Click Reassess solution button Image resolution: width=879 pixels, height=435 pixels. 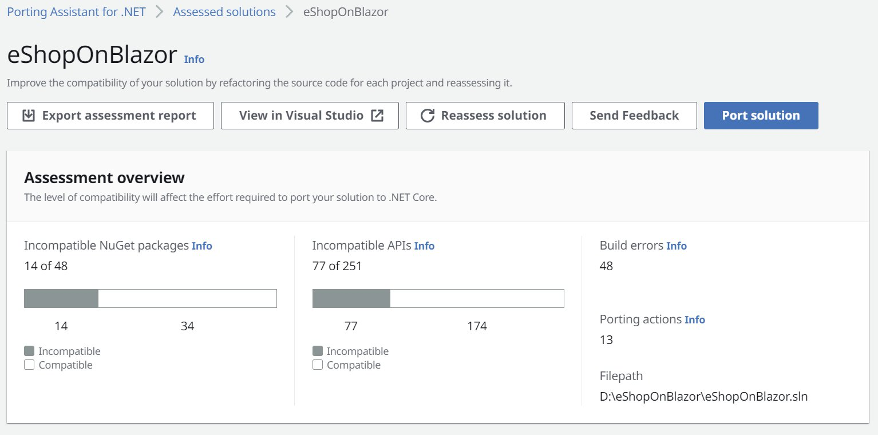485,115
